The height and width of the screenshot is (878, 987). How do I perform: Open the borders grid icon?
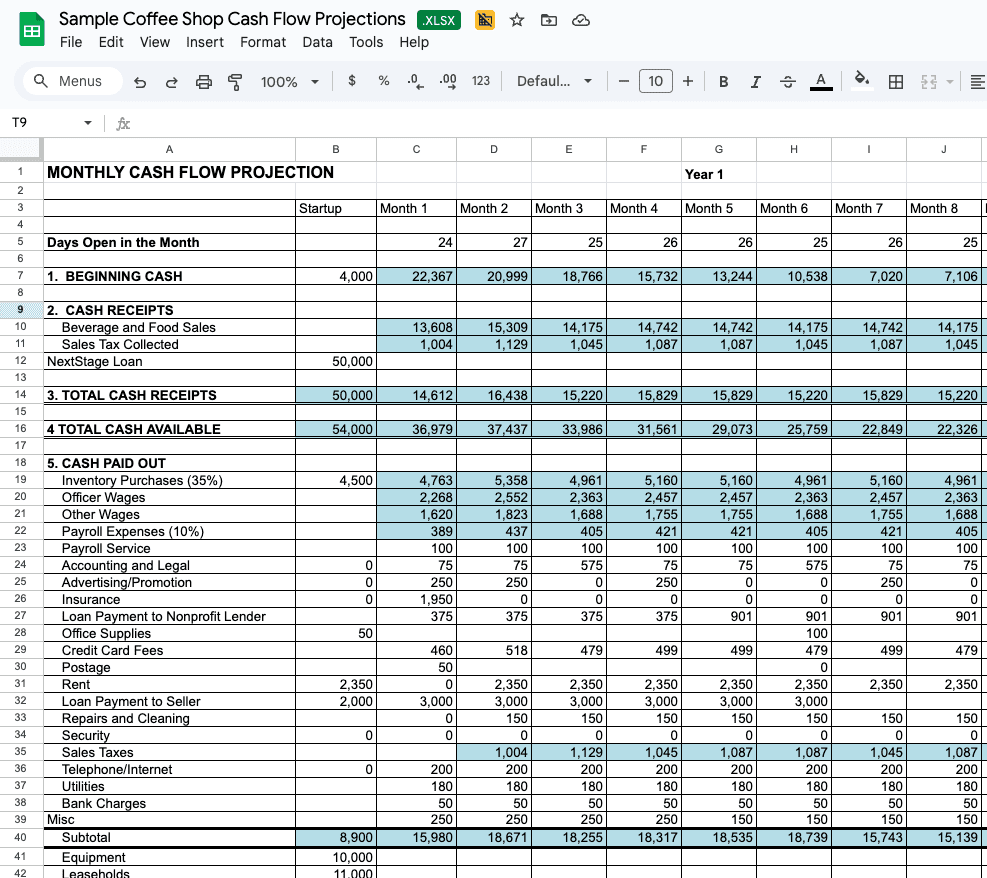point(895,81)
